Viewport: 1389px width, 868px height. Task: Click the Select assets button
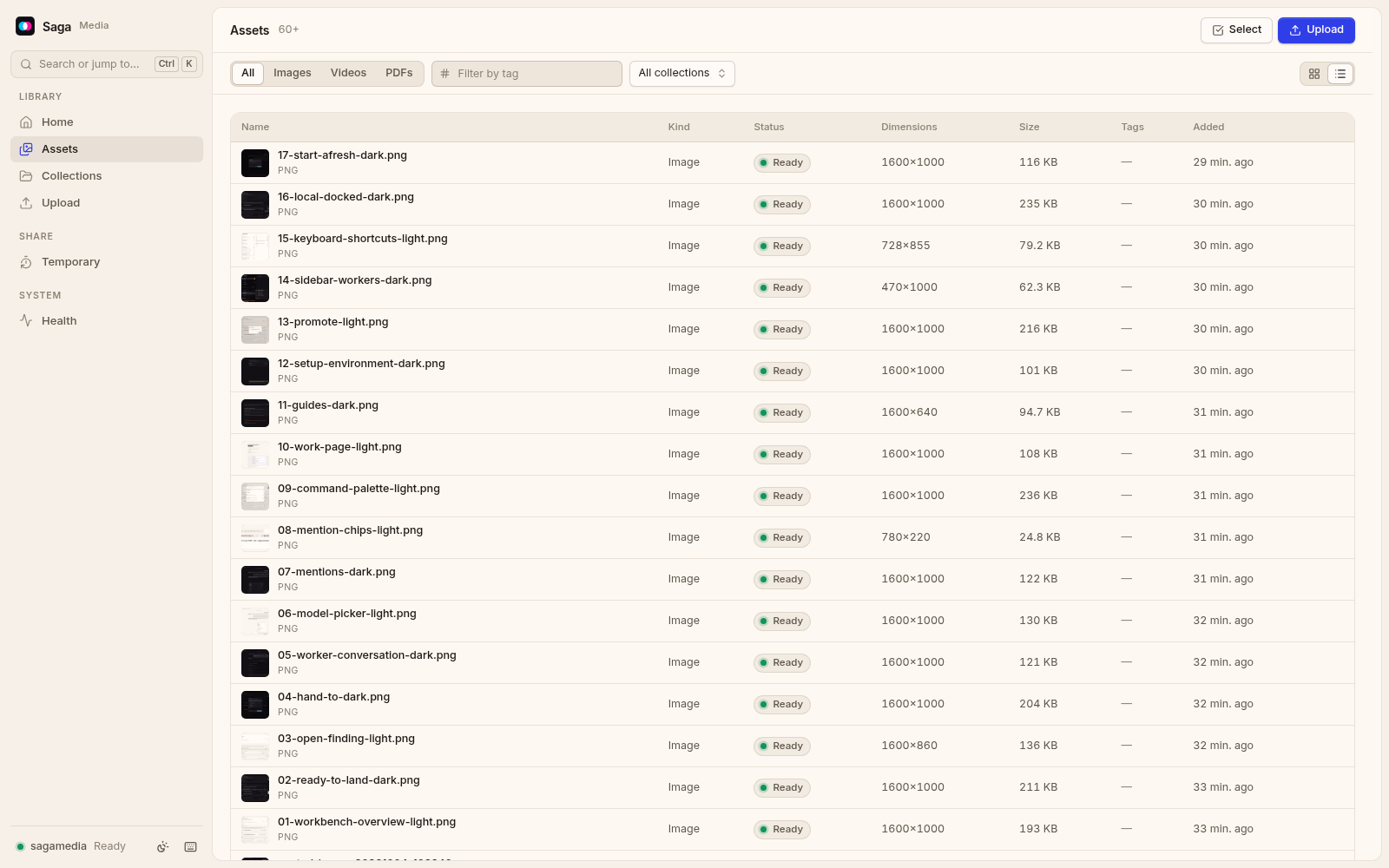point(1236,30)
